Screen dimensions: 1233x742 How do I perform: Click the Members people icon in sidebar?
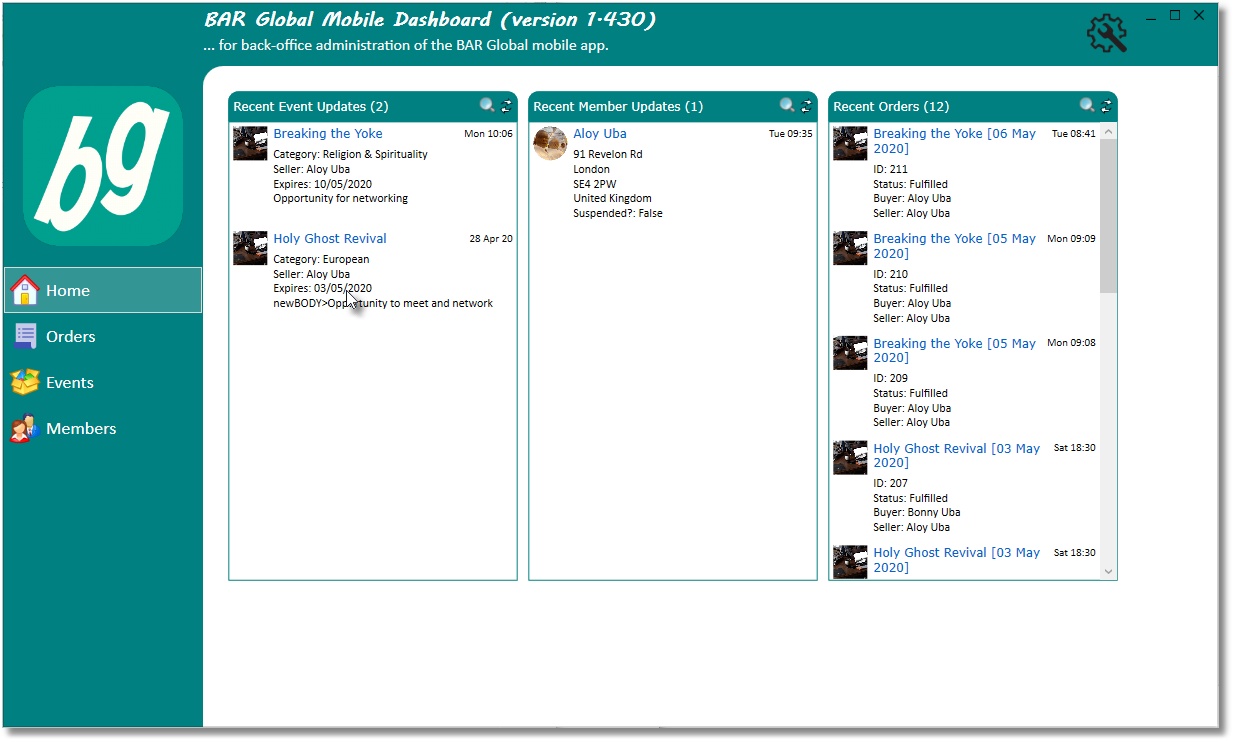[24, 428]
